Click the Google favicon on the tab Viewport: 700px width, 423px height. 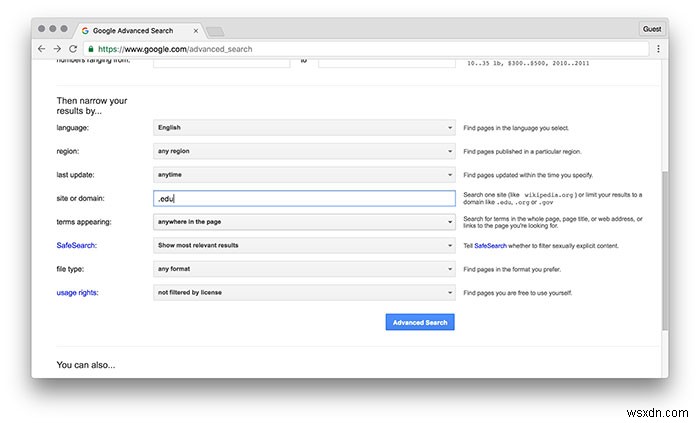tap(85, 31)
